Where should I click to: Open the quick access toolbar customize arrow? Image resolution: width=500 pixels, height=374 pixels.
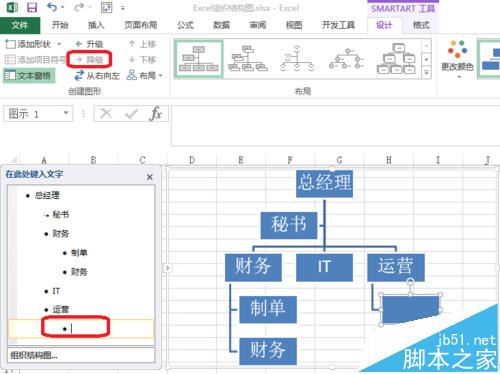pyautogui.click(x=123, y=8)
